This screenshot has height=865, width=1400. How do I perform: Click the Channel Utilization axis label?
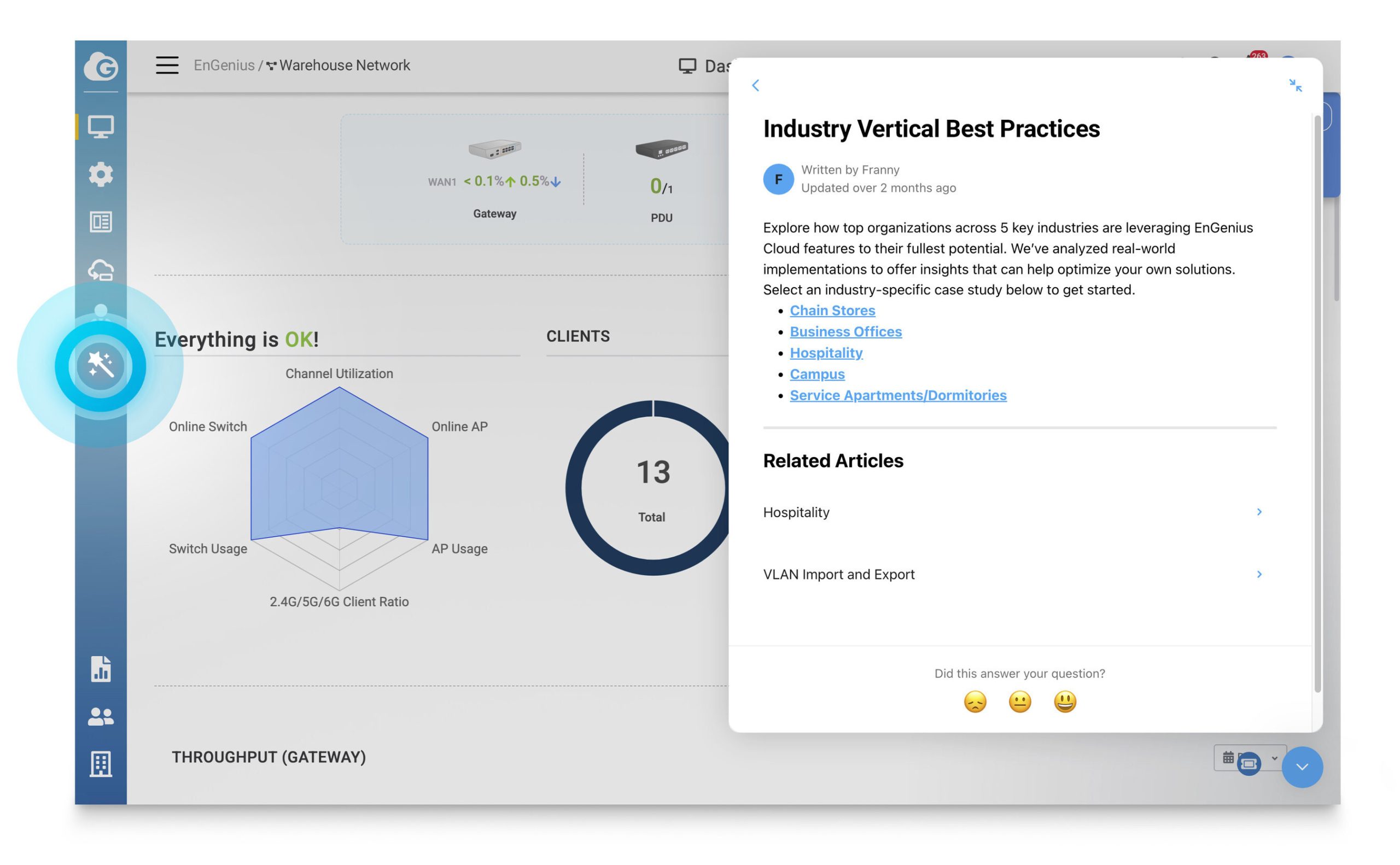coord(339,373)
